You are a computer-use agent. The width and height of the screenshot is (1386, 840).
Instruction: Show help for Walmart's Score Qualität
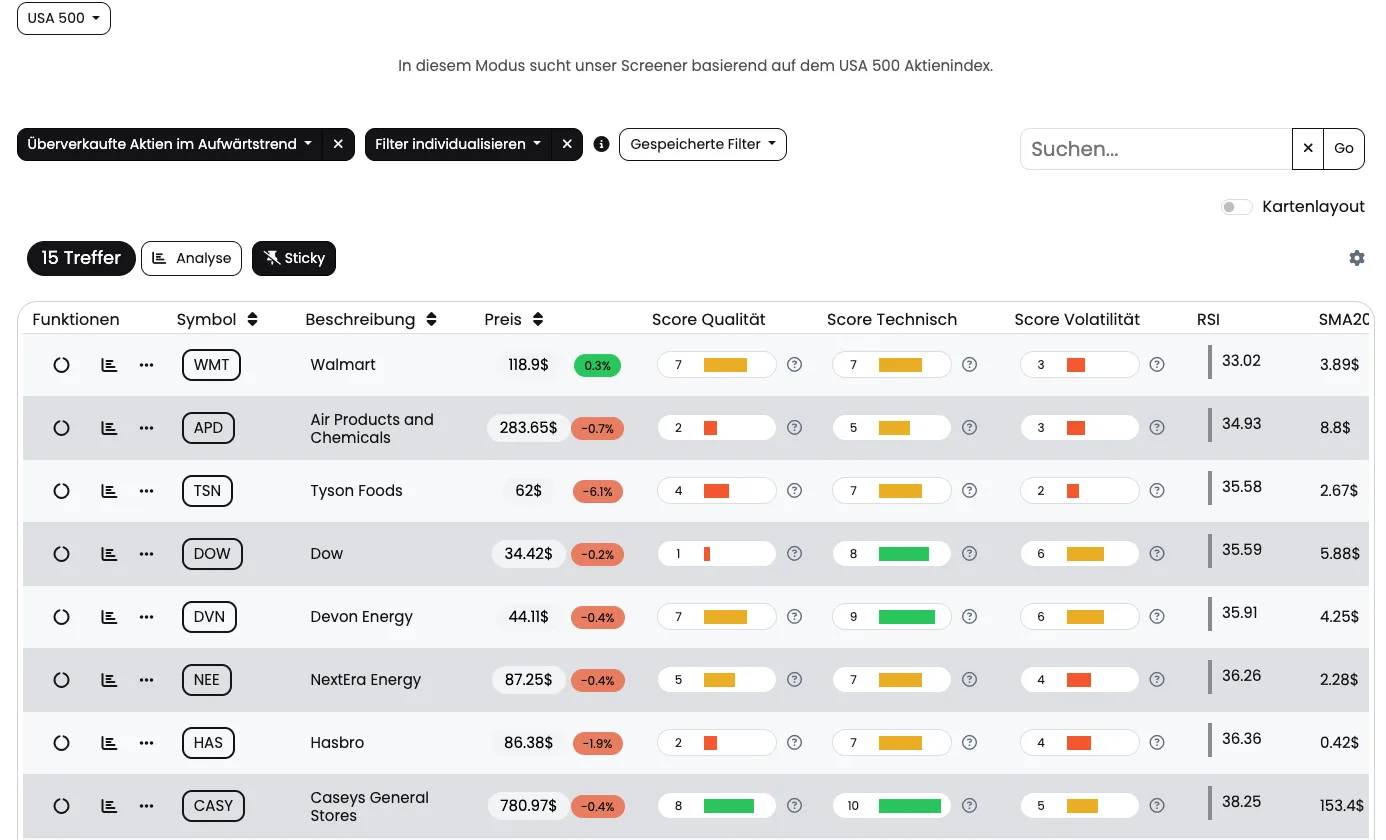[x=795, y=365]
